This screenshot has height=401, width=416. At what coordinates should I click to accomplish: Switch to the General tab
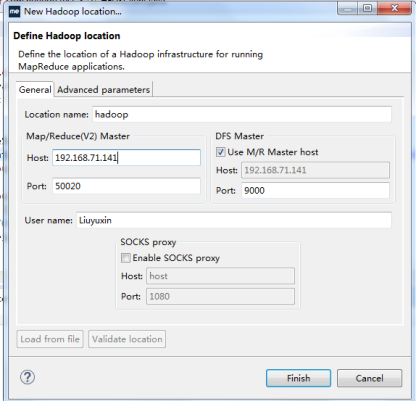(35, 90)
